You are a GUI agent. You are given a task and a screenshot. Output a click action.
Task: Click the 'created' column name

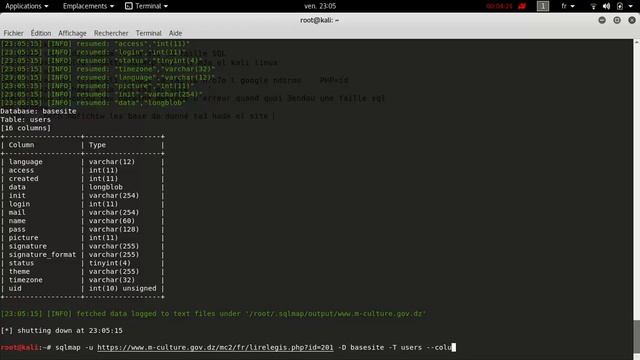coord(23,179)
